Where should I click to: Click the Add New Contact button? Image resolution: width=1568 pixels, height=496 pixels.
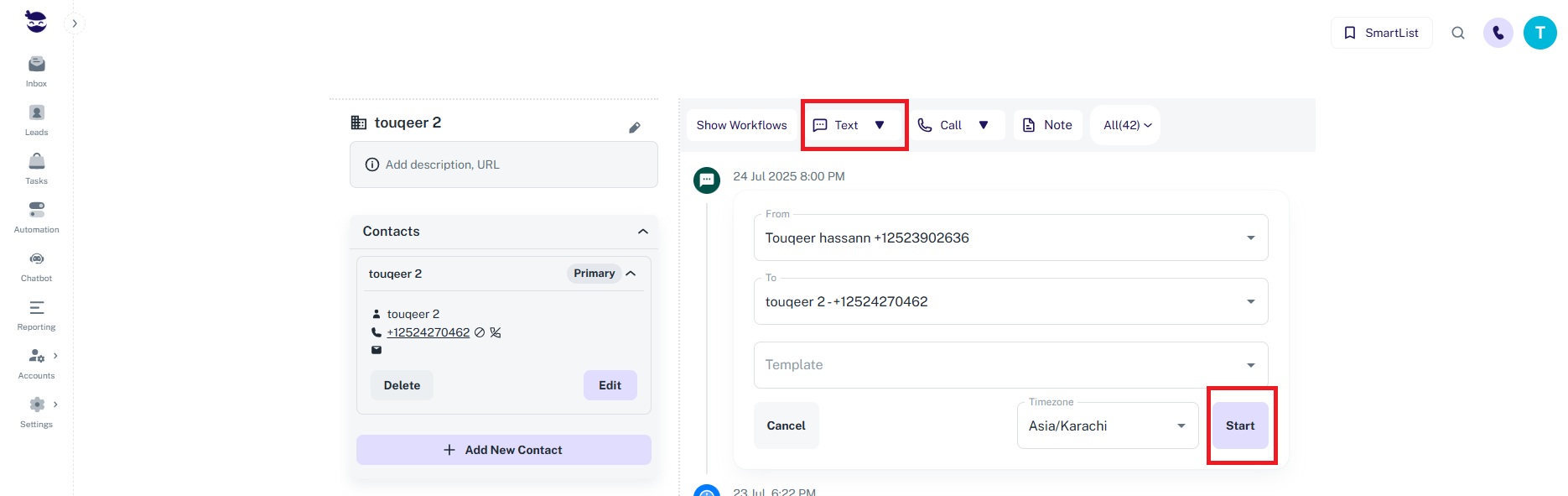(x=503, y=450)
